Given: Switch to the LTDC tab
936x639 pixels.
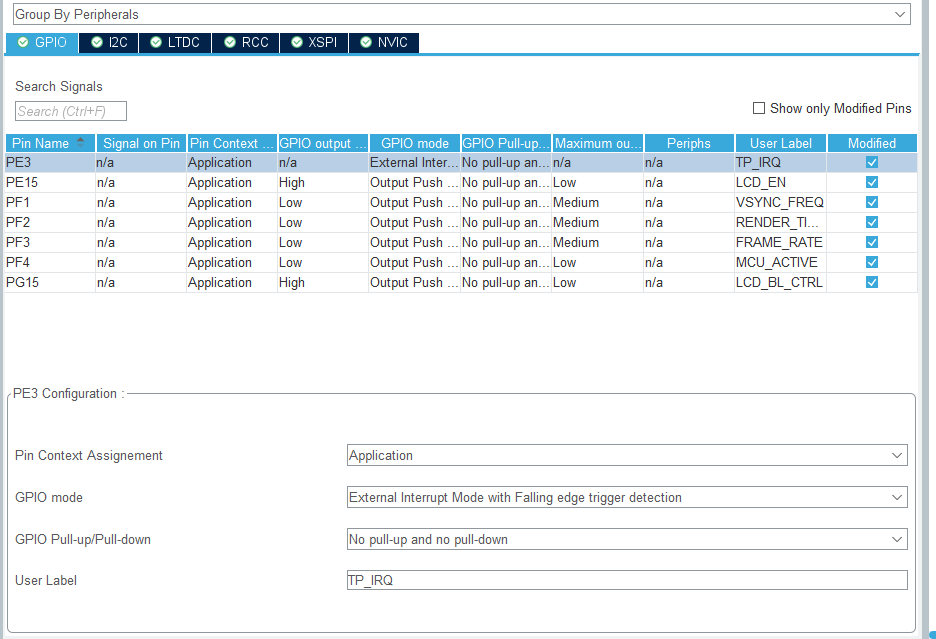Looking at the screenshot, I should 174,43.
